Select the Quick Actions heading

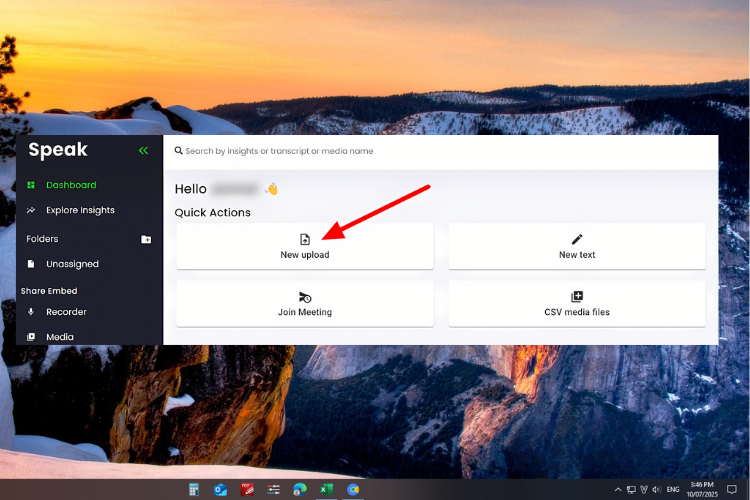212,212
